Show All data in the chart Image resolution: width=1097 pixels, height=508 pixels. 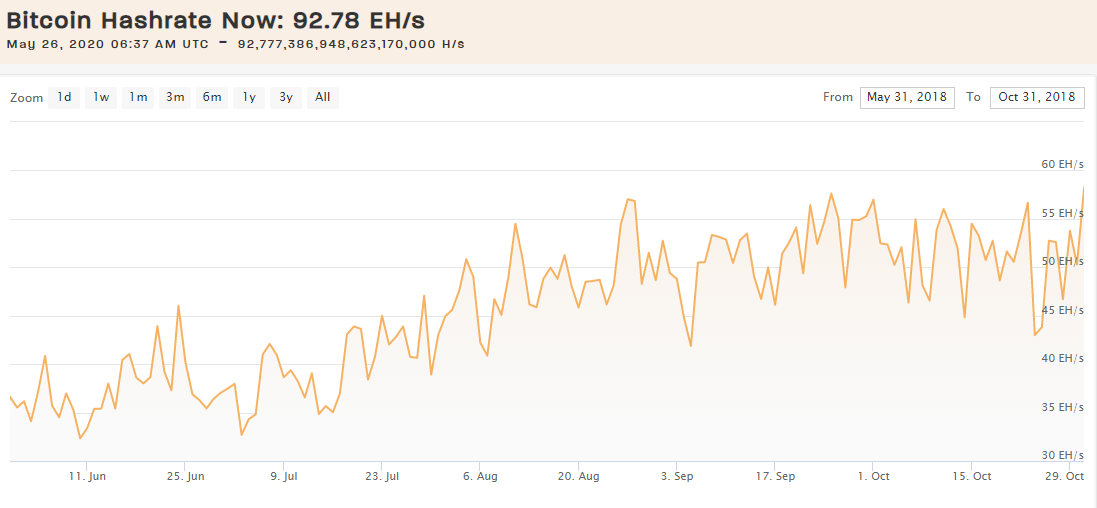pyautogui.click(x=322, y=97)
